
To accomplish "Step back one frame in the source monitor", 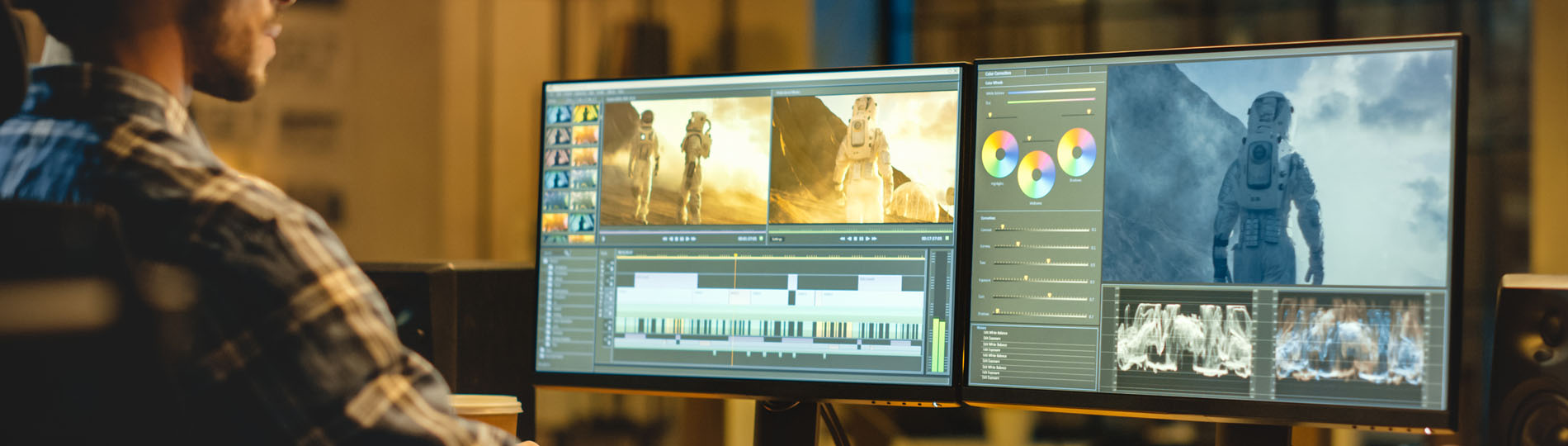I will (672, 239).
